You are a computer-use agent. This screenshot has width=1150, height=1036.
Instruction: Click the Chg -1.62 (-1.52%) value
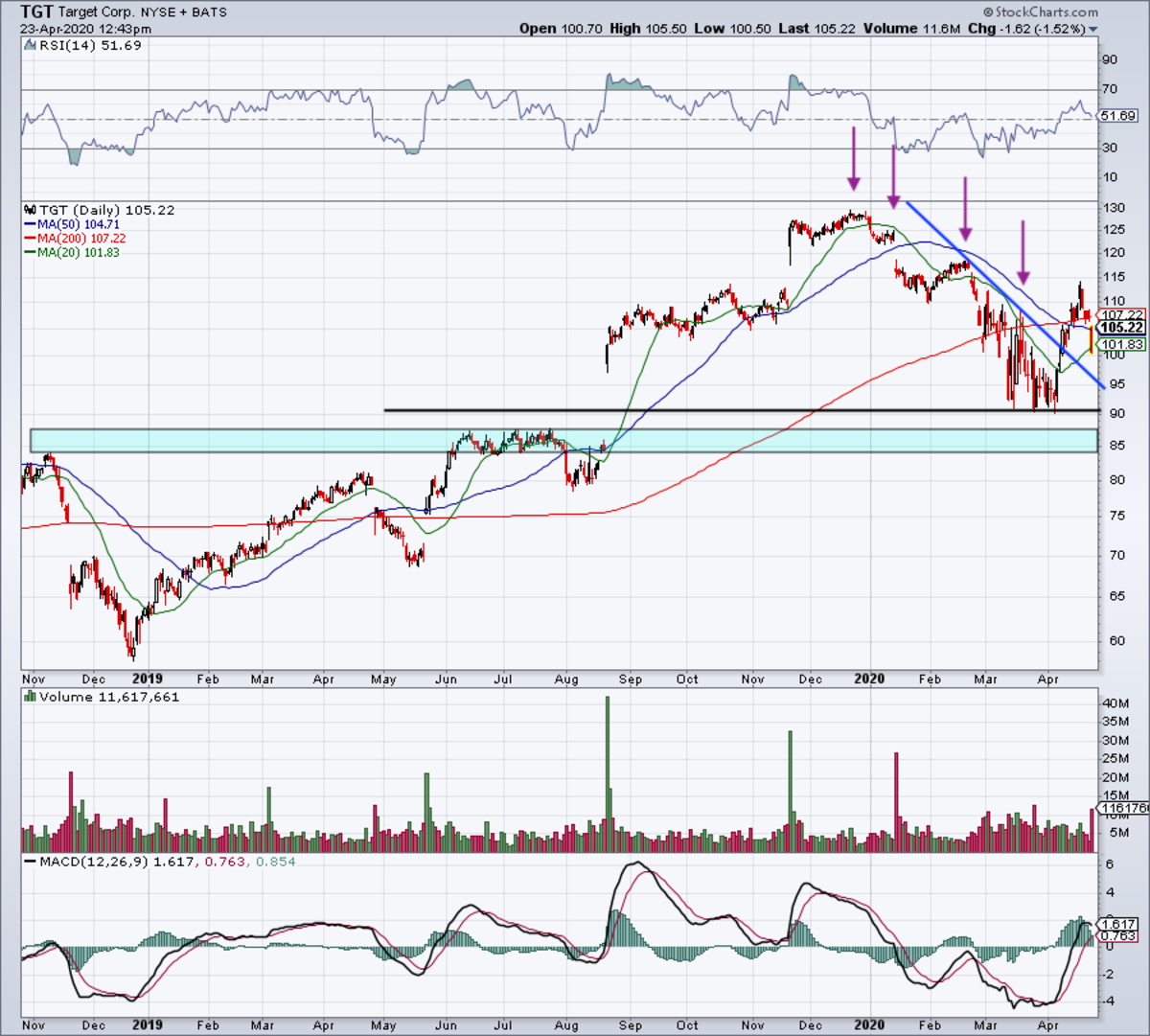click(1026, 29)
